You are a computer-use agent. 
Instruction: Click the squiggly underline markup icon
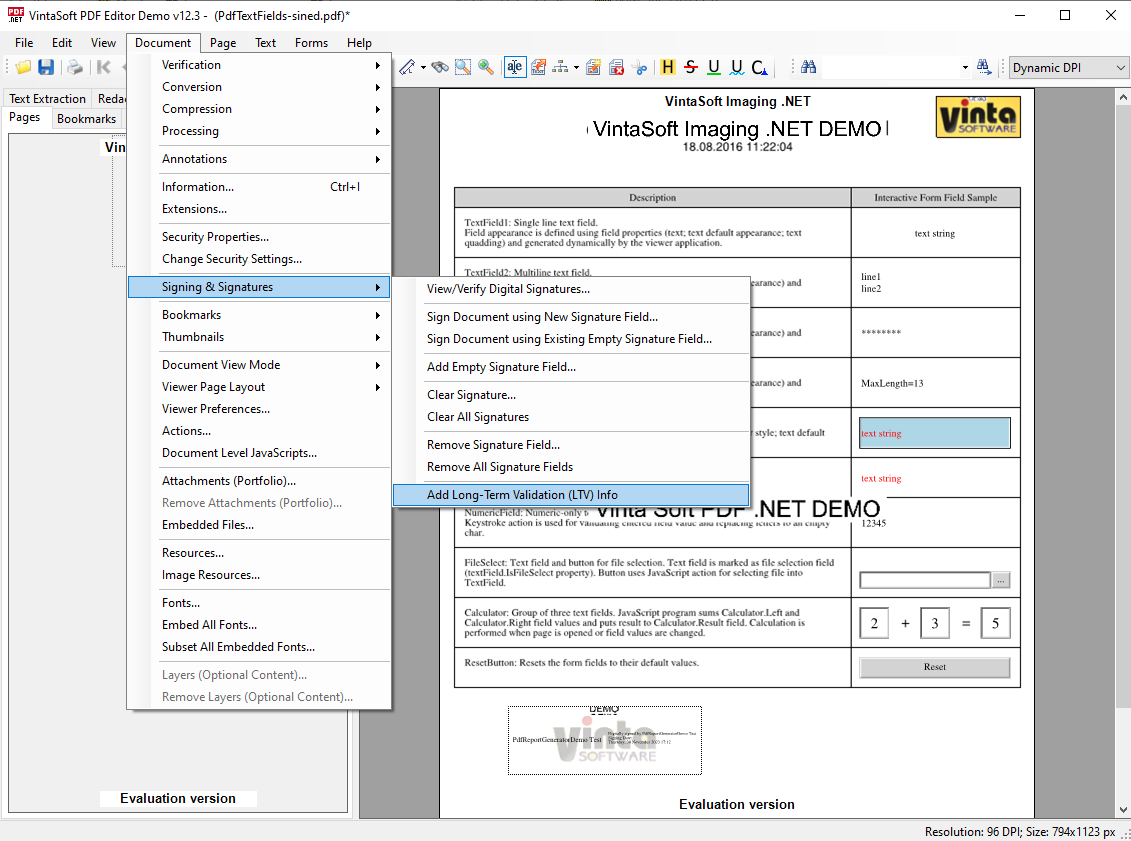point(737,67)
